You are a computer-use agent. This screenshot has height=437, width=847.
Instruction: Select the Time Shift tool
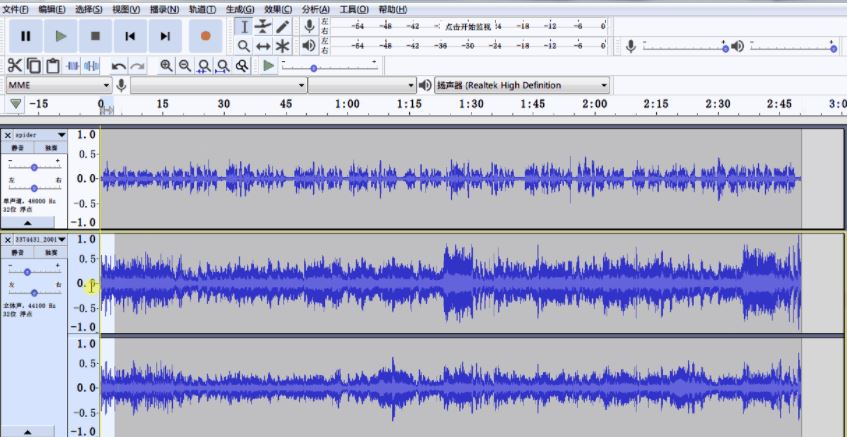263,46
